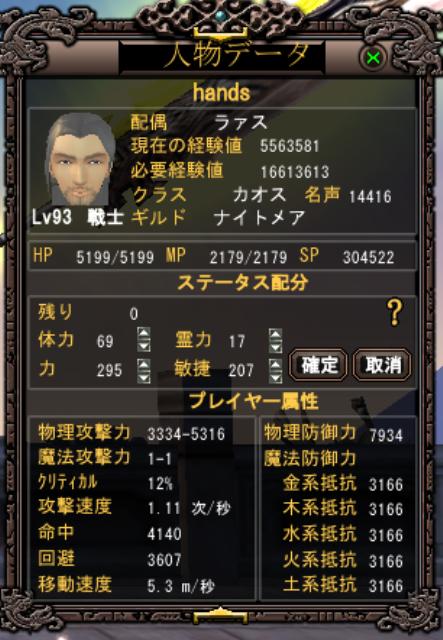
Task: Click the character name hands
Action: point(221,93)
